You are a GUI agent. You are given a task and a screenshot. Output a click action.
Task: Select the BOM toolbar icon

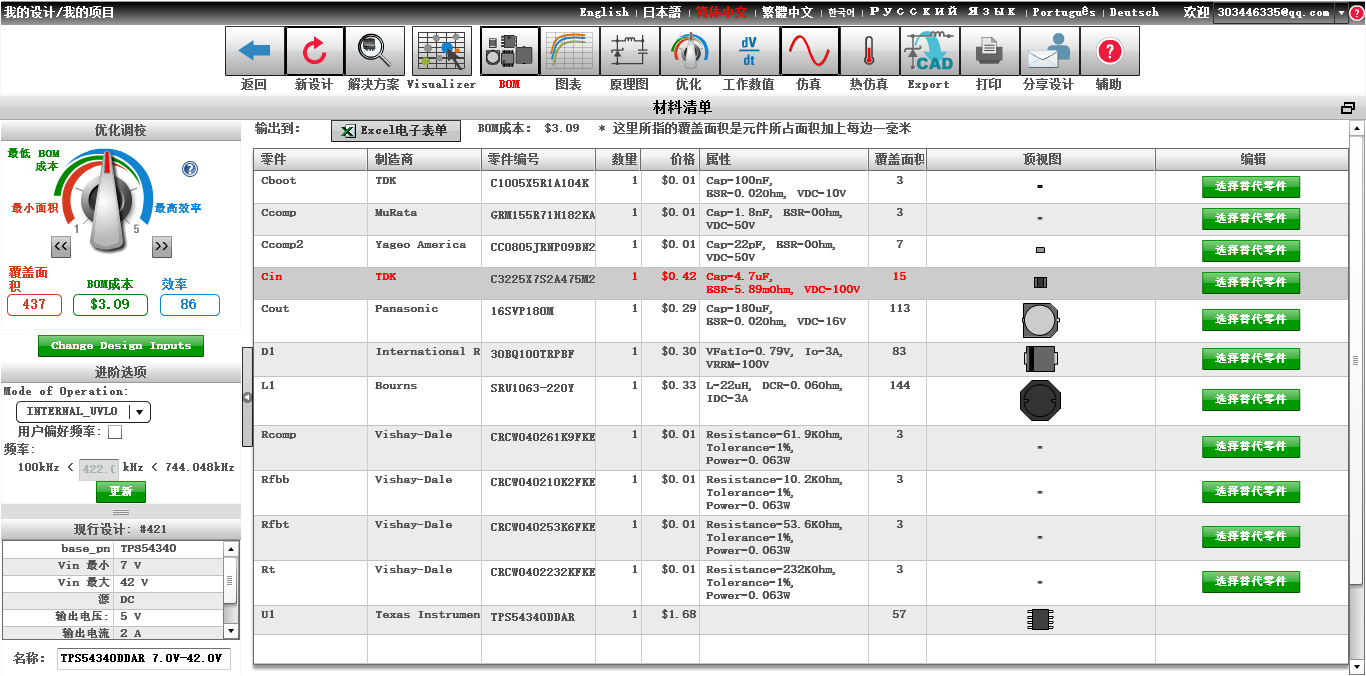(x=509, y=51)
